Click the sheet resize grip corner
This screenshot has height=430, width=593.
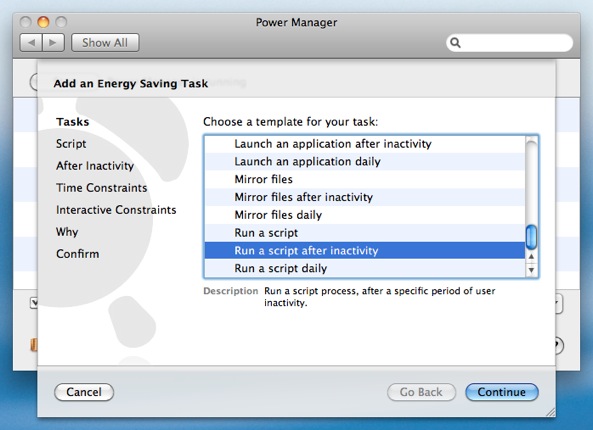pos(550,412)
